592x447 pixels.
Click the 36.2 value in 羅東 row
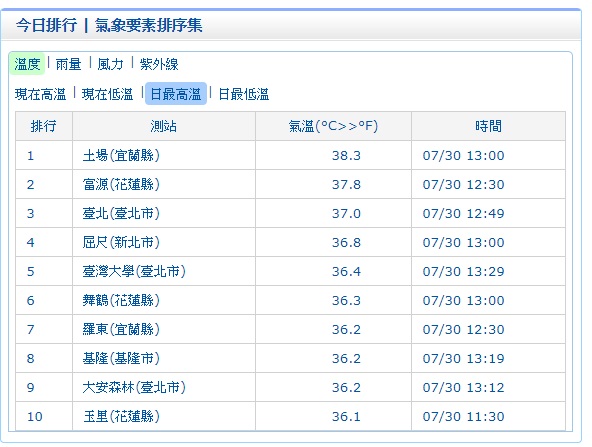(346, 330)
